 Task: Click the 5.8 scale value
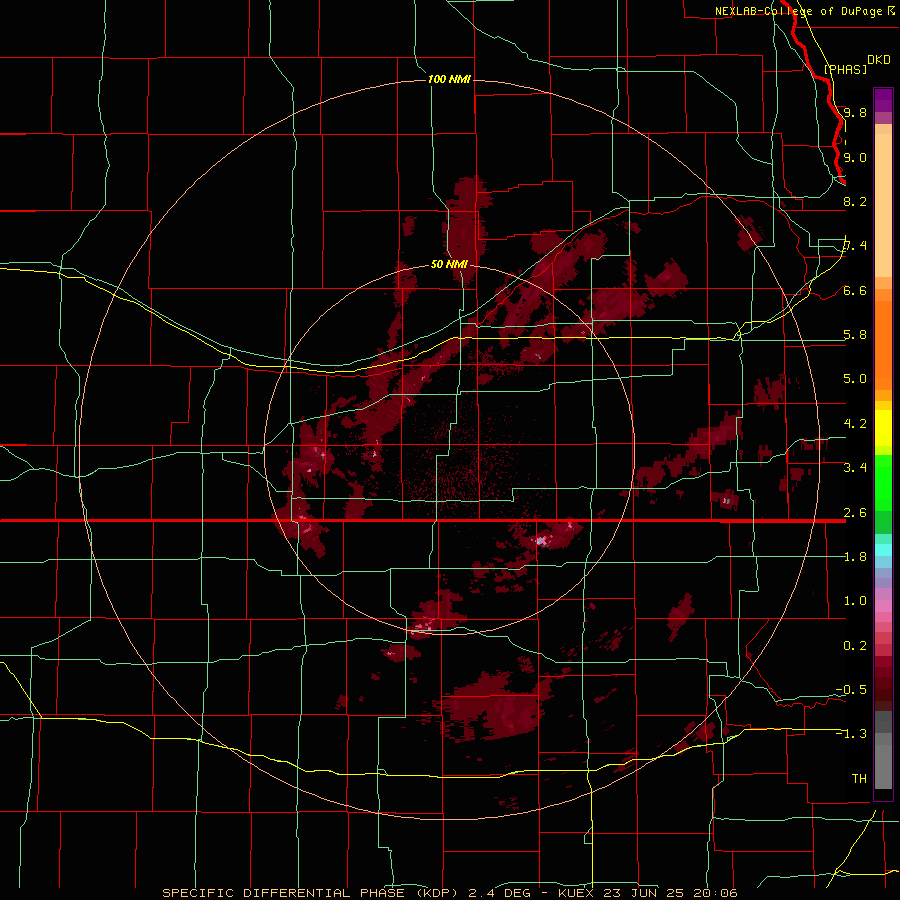[x=855, y=335]
